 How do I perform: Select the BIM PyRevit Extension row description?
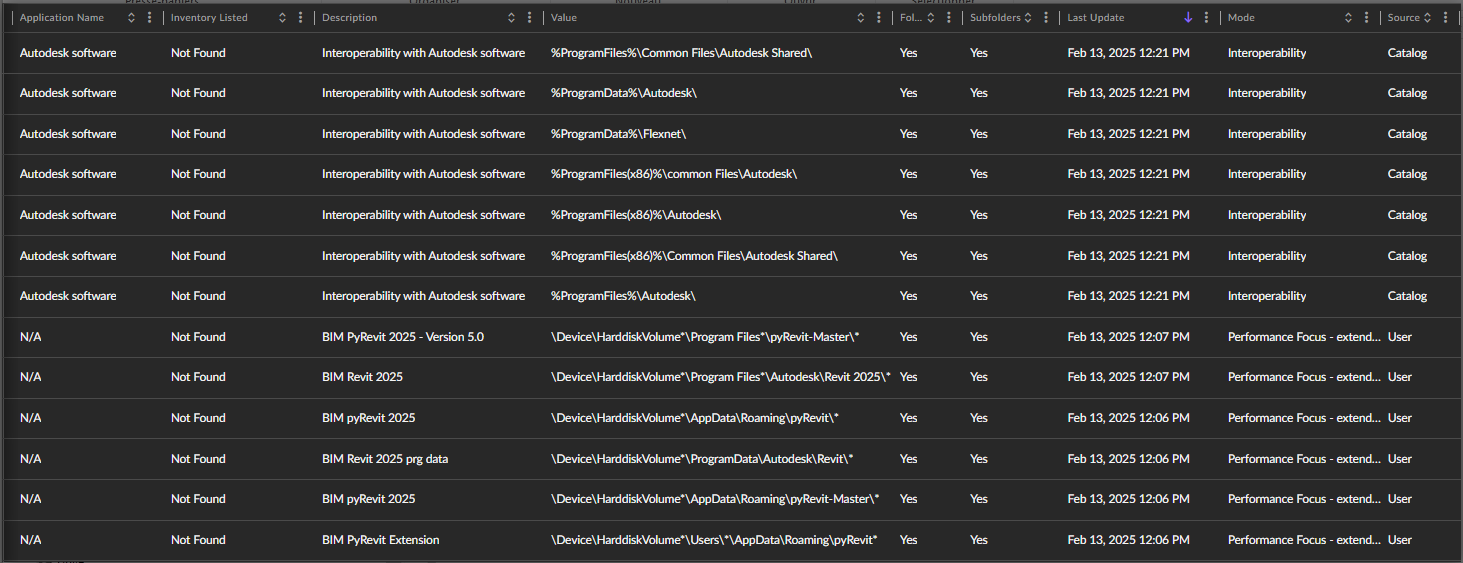tap(380, 540)
